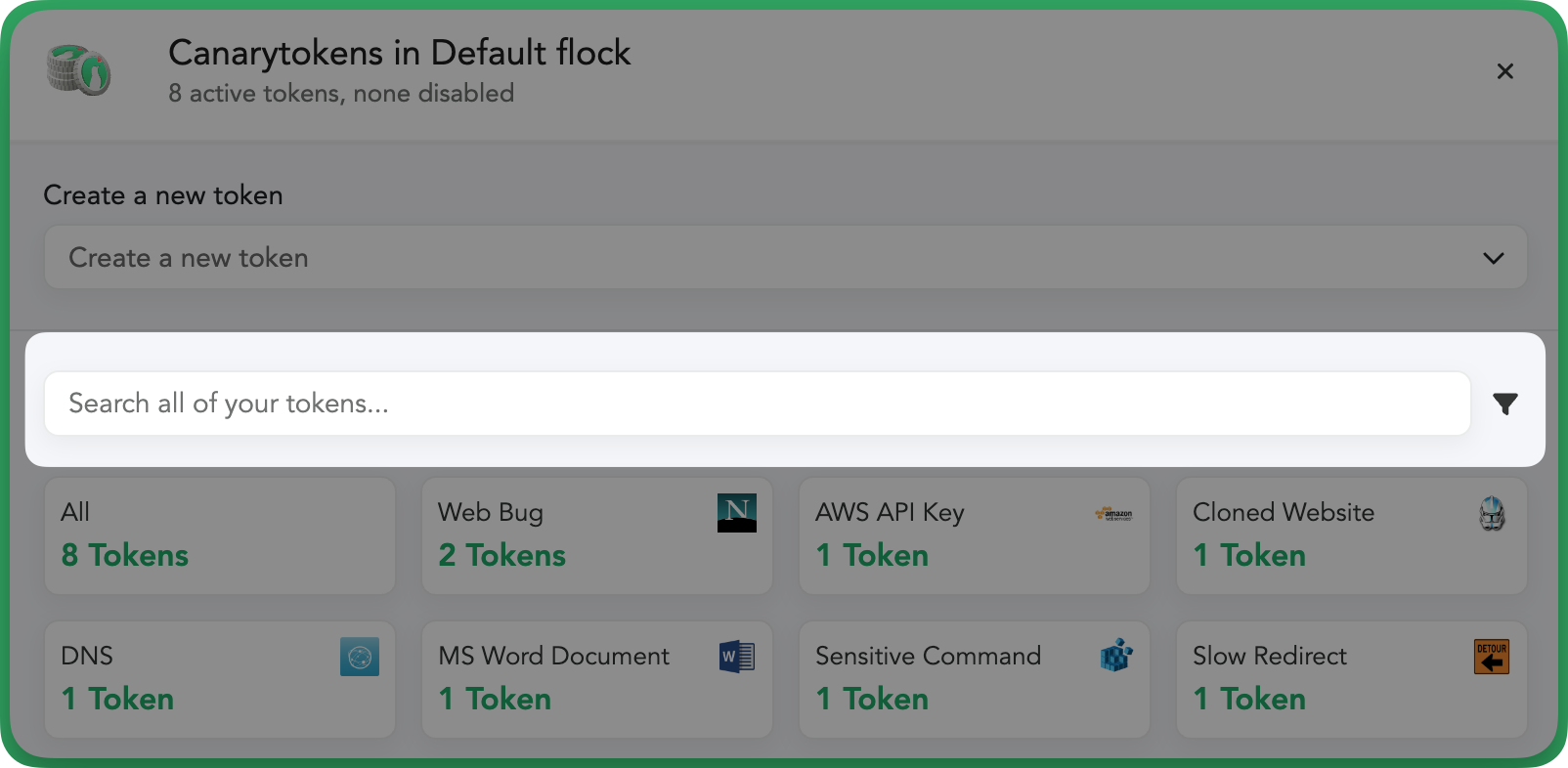Show the DNS 1 Token category
The image size is (1568, 768).
(x=220, y=679)
